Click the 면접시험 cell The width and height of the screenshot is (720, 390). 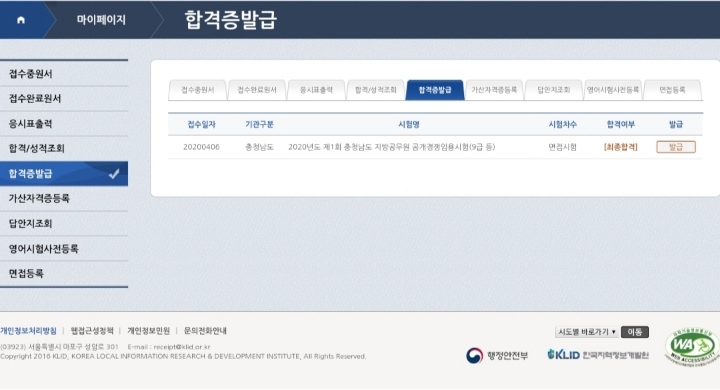click(x=562, y=147)
